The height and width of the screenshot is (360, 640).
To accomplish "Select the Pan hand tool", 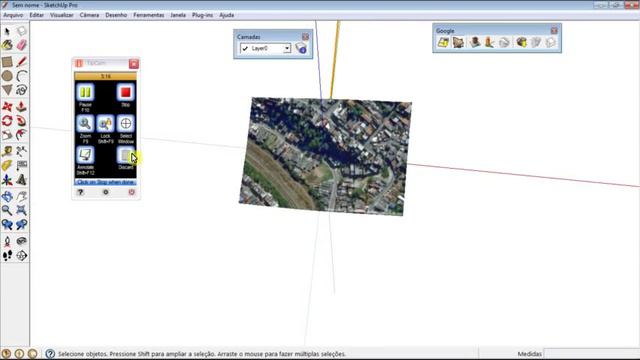I will (x=22, y=196).
